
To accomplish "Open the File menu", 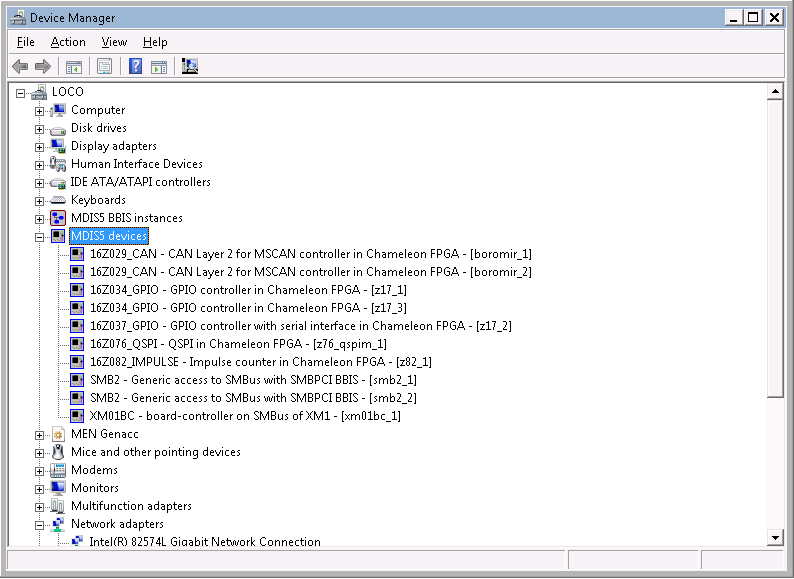I will (x=26, y=42).
